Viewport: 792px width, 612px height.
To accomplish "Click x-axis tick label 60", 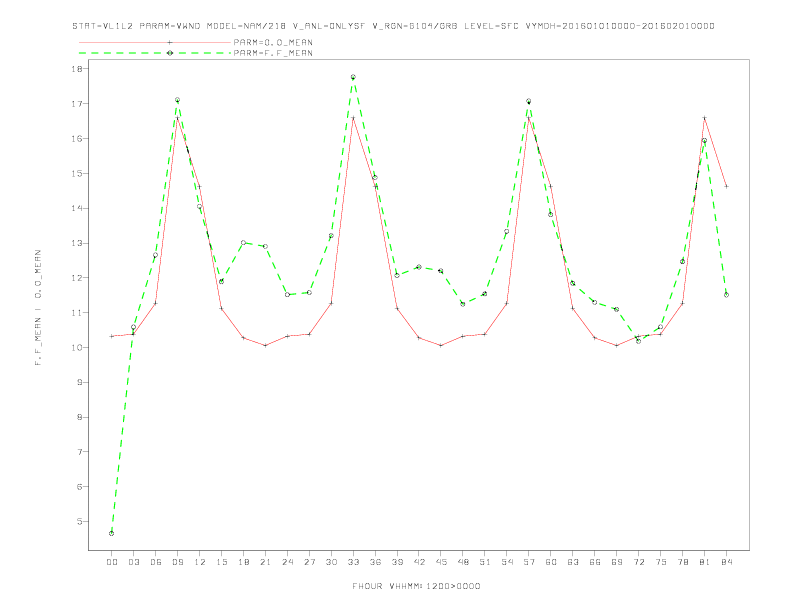I will [x=551, y=562].
